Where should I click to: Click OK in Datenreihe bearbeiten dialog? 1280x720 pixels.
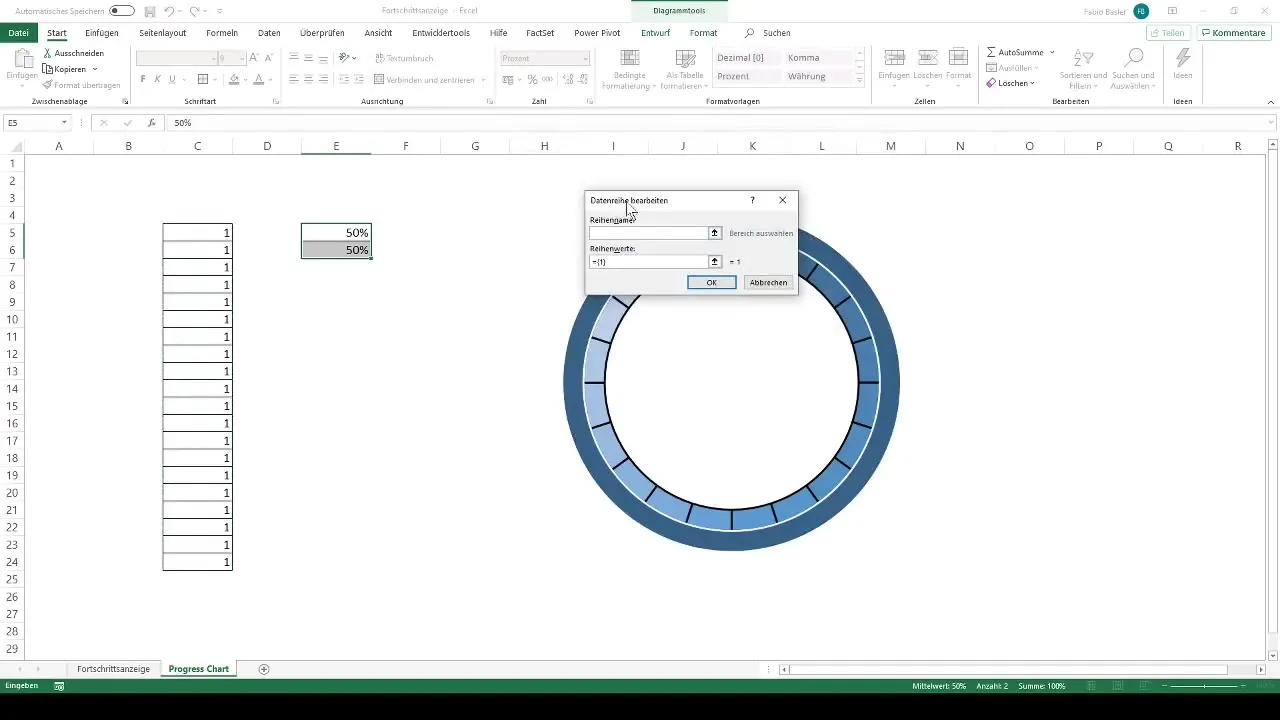(x=712, y=283)
